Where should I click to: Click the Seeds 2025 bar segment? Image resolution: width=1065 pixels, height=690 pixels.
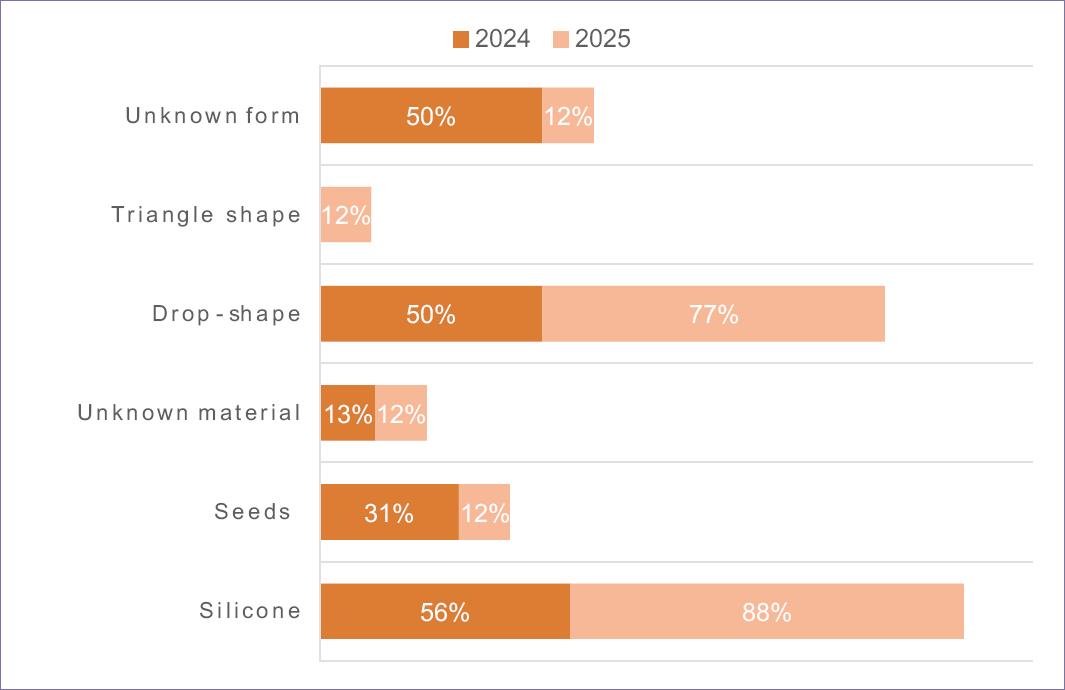coord(484,512)
